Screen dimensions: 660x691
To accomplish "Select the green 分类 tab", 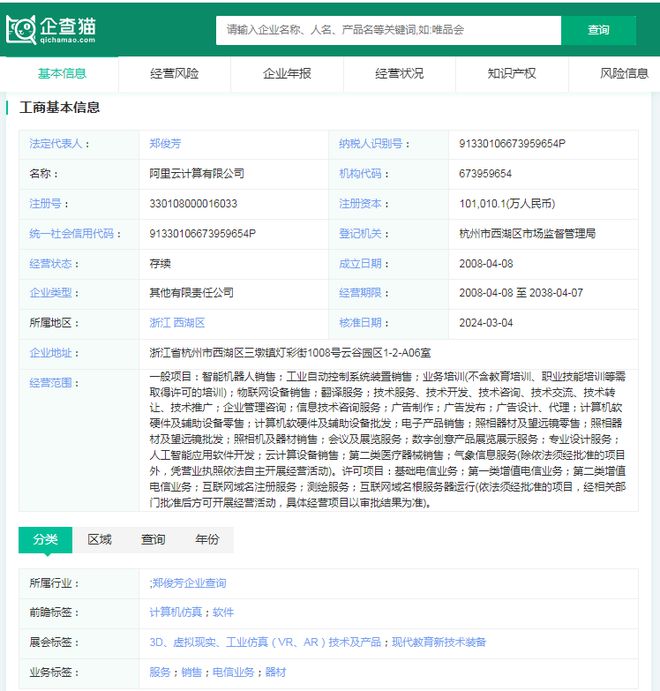I will point(45,539).
